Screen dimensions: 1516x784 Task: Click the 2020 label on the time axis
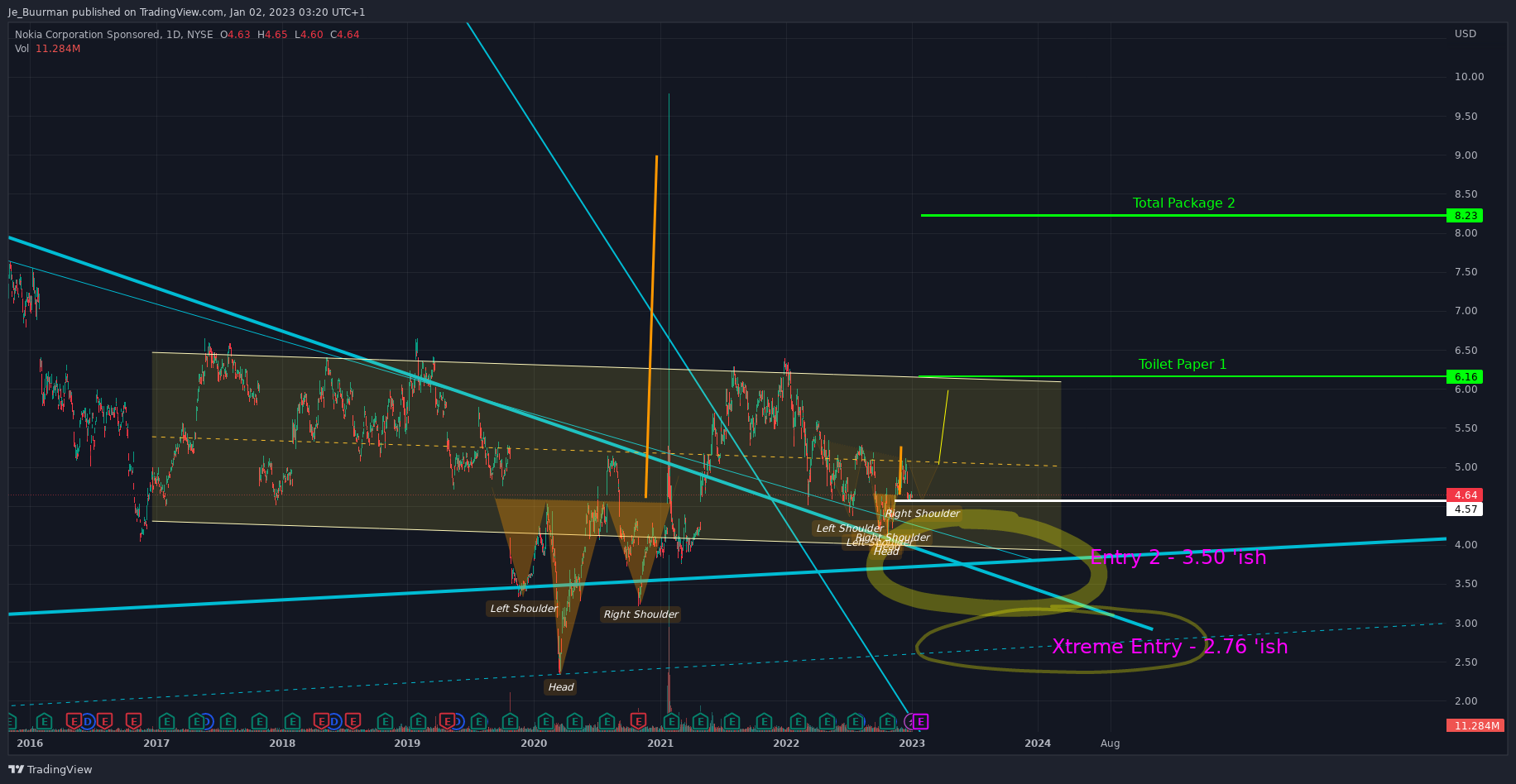[534, 743]
